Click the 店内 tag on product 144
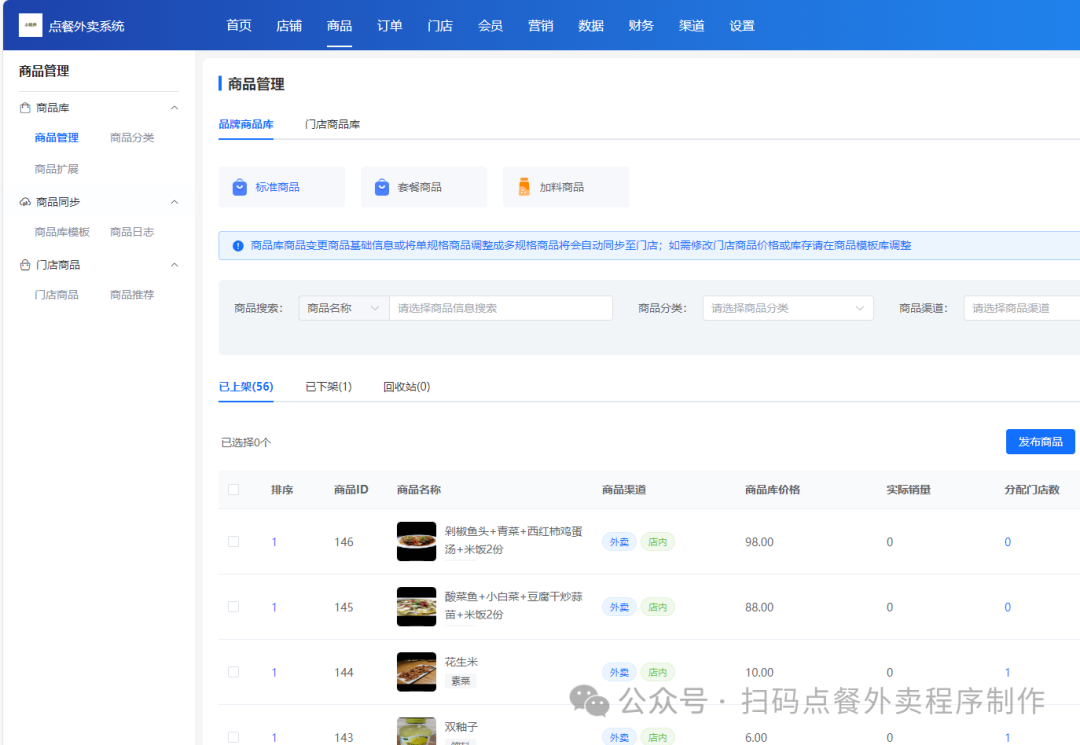Screen dimensions: 1080x745 pos(658,672)
